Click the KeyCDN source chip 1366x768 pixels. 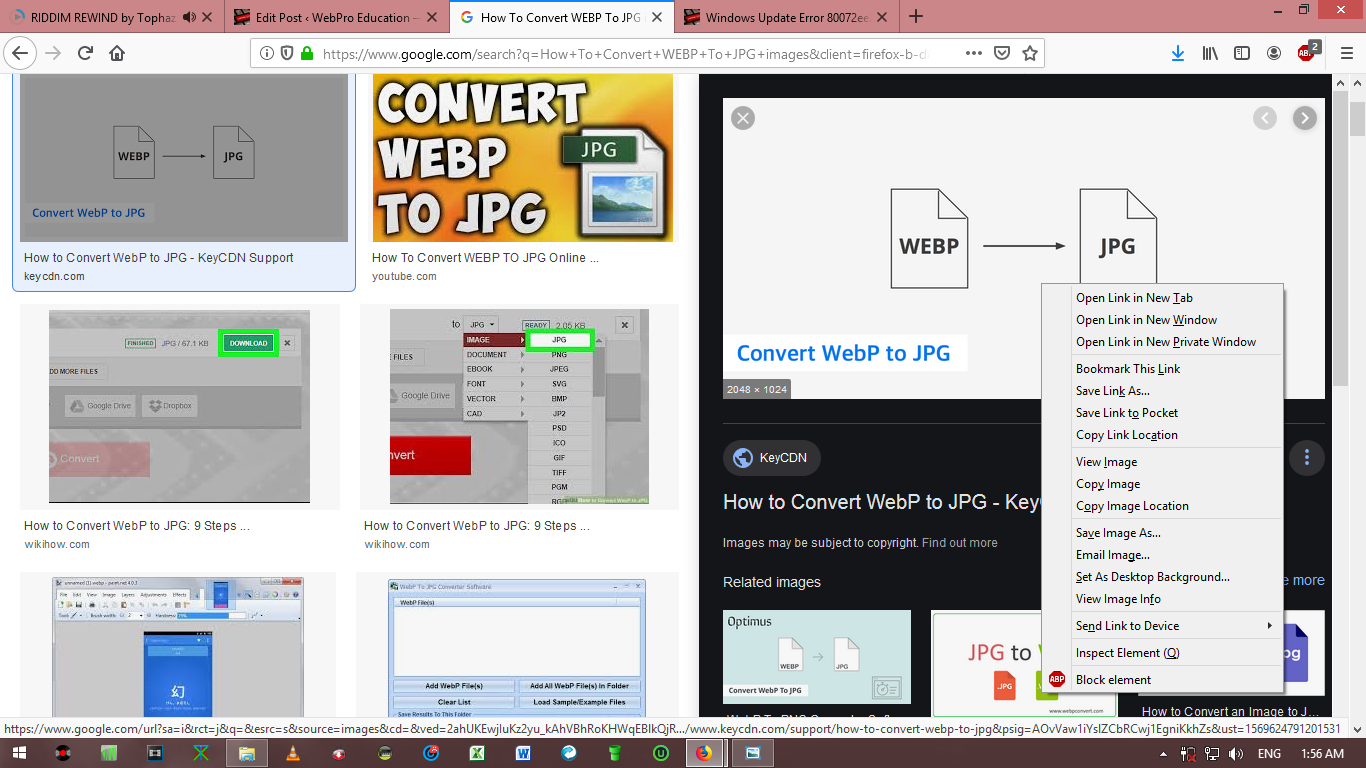click(771, 458)
